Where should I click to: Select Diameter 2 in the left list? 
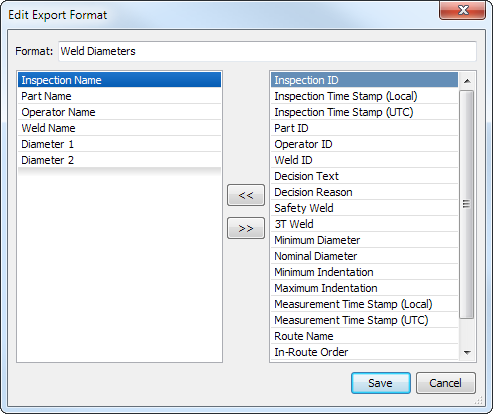point(119,160)
